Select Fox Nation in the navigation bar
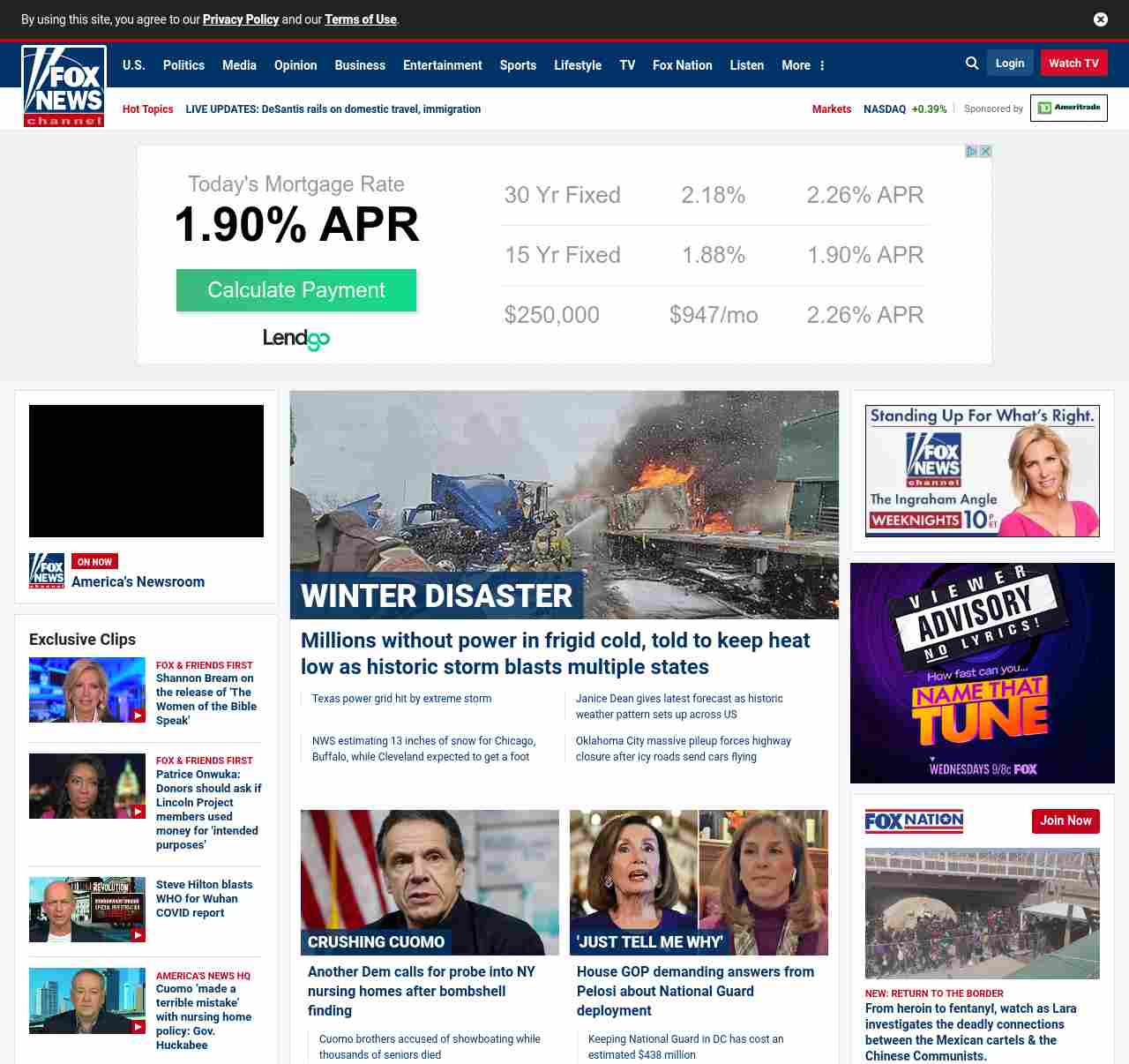The image size is (1129, 1064). coord(682,65)
